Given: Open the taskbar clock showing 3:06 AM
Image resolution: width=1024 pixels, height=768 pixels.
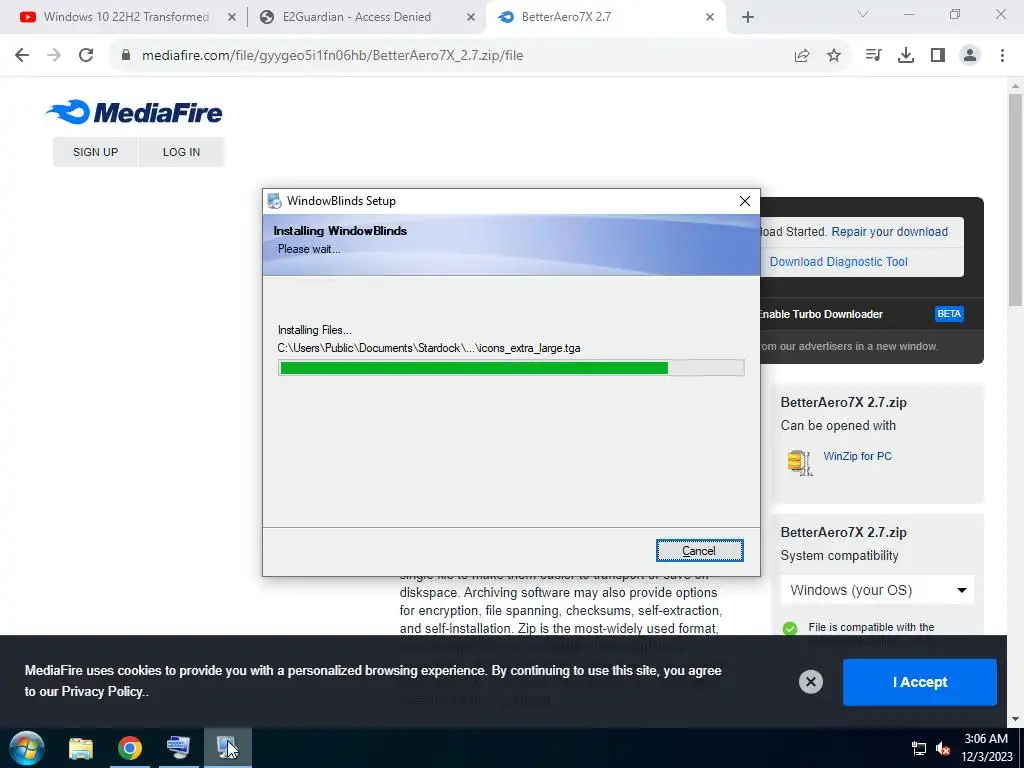Looking at the screenshot, I should coord(986,748).
